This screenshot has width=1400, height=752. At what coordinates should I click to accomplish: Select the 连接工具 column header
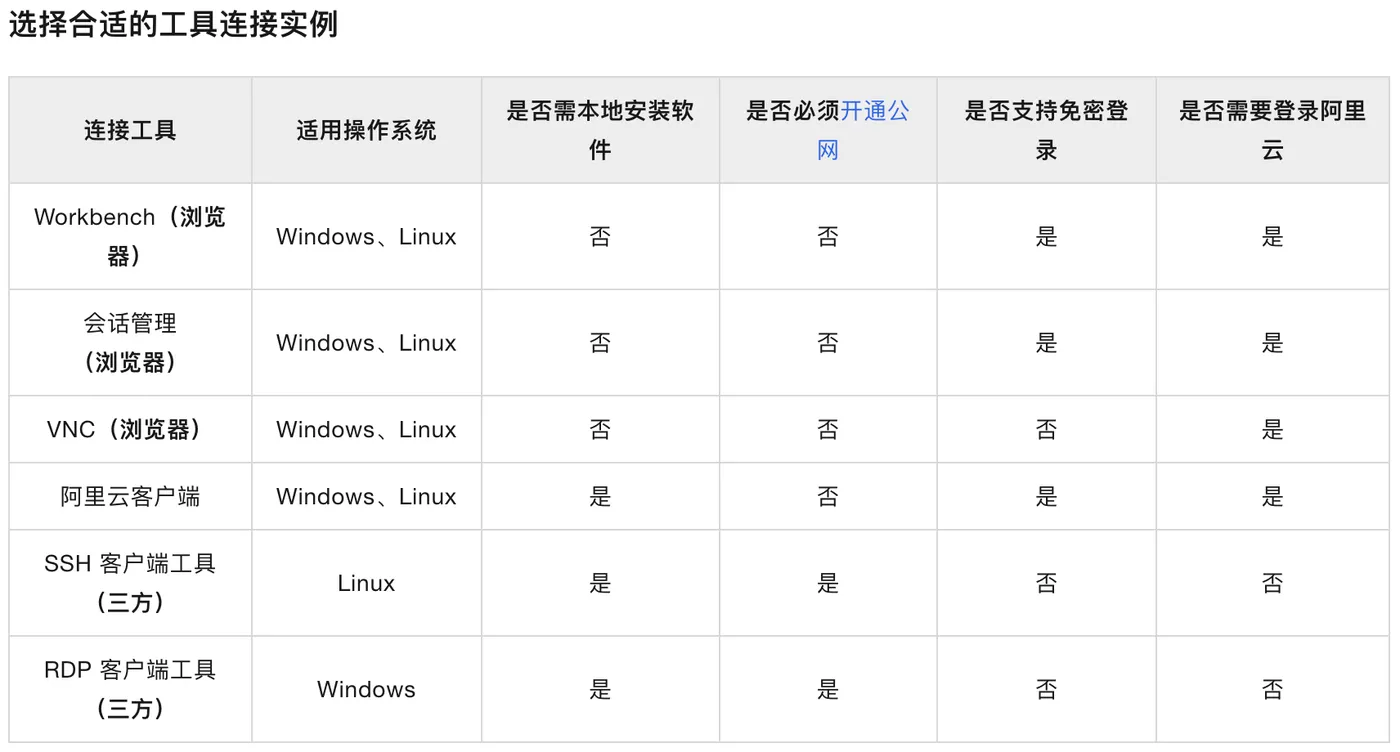tap(130, 130)
